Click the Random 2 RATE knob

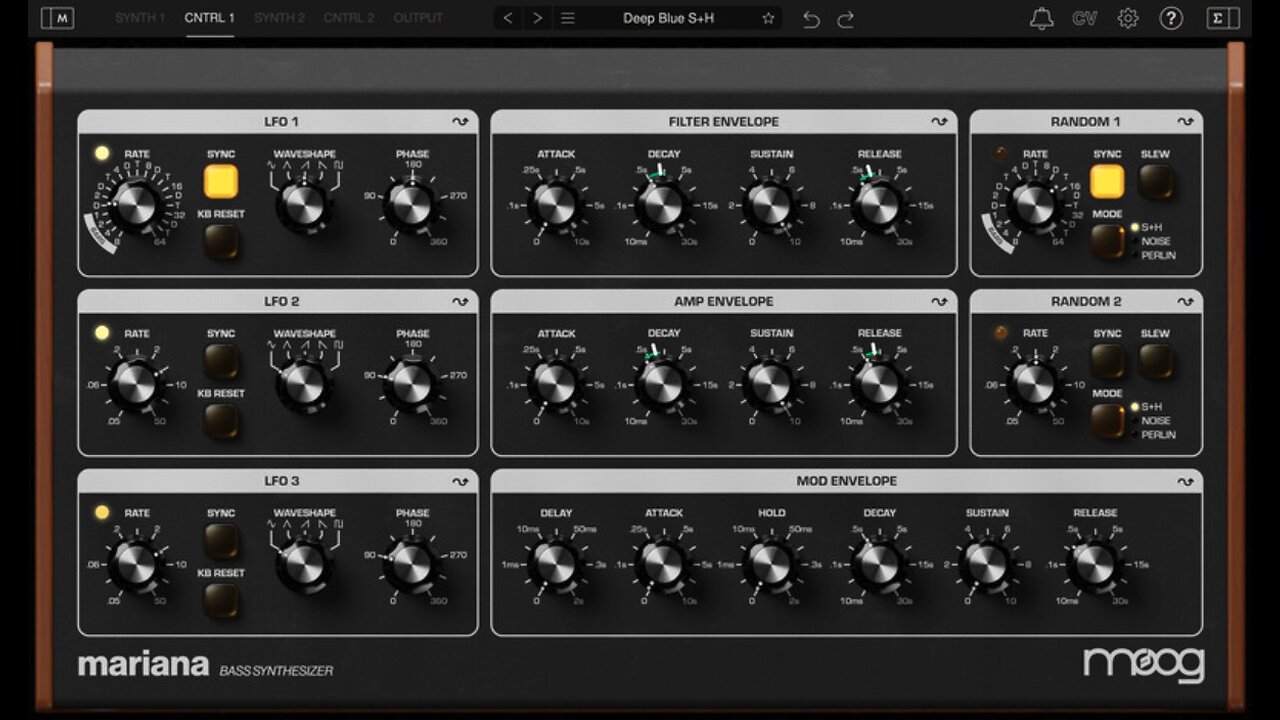[1035, 384]
